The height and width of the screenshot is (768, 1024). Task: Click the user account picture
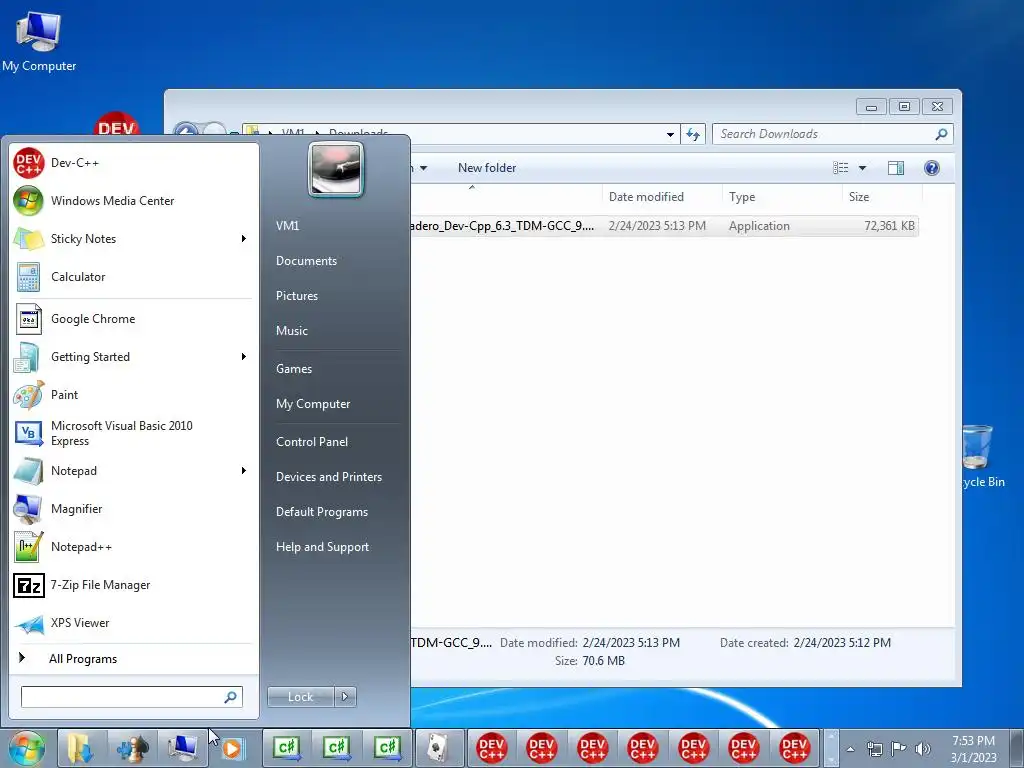[336, 169]
